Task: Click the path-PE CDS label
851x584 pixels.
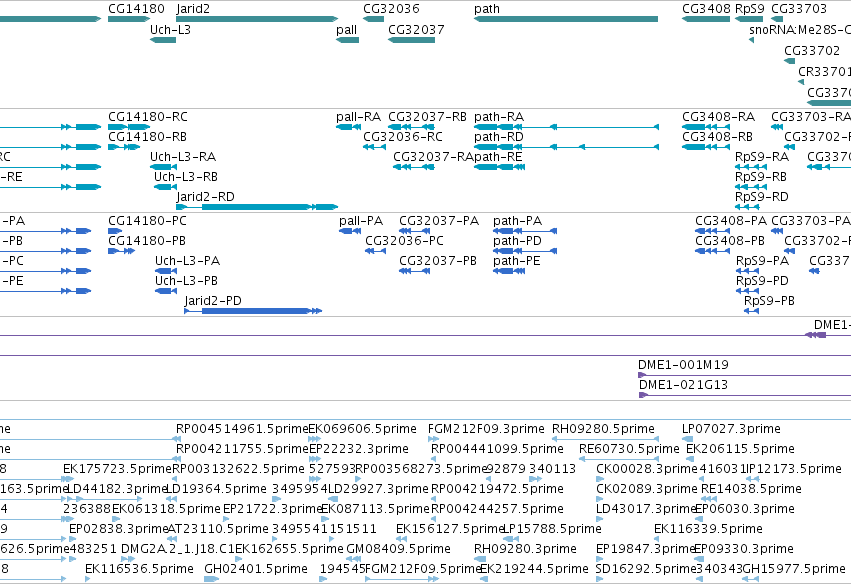Action: pos(517,261)
